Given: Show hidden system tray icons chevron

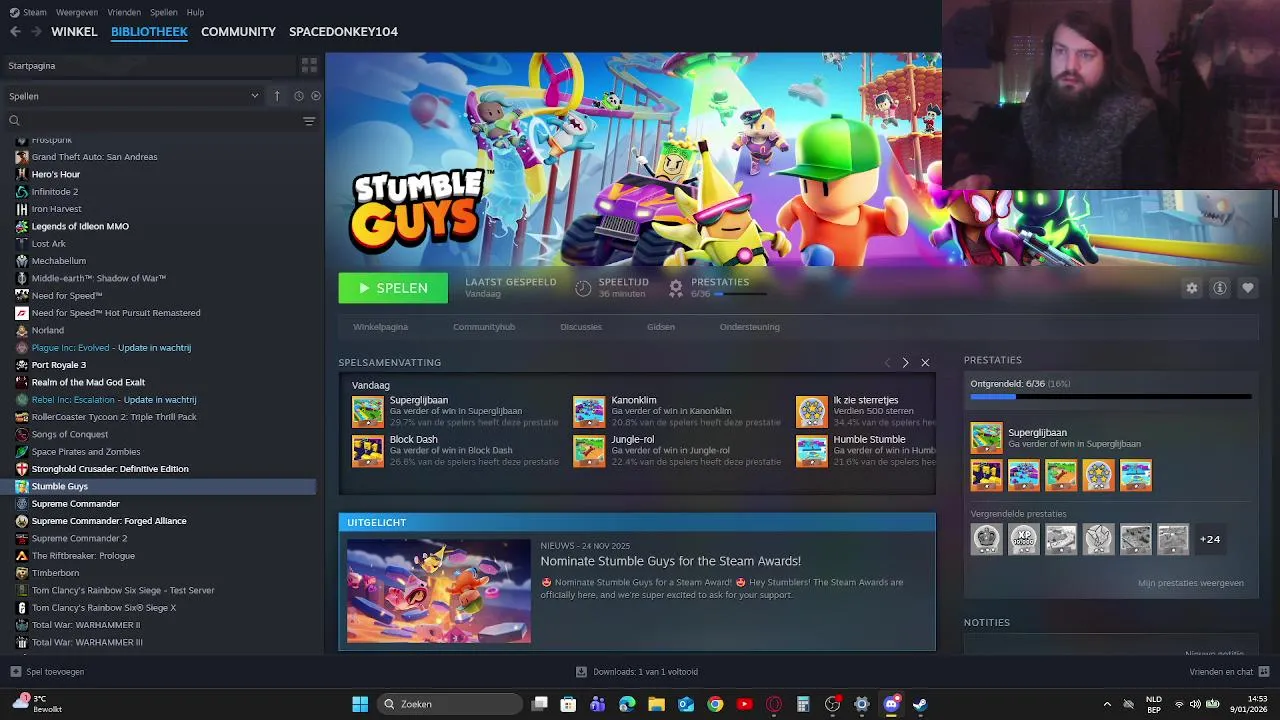Looking at the screenshot, I should [x=1106, y=704].
